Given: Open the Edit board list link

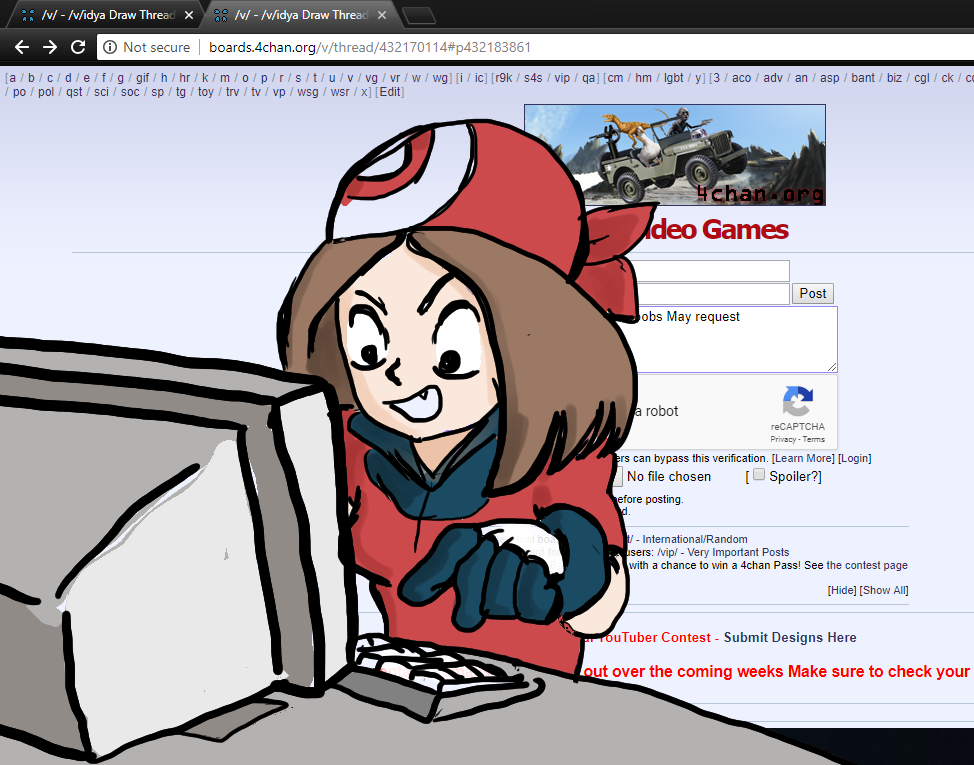Looking at the screenshot, I should pyautogui.click(x=389, y=92).
